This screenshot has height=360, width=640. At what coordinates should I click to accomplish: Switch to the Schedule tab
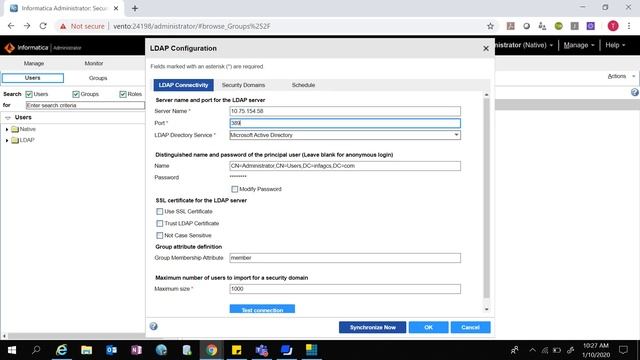coord(303,85)
